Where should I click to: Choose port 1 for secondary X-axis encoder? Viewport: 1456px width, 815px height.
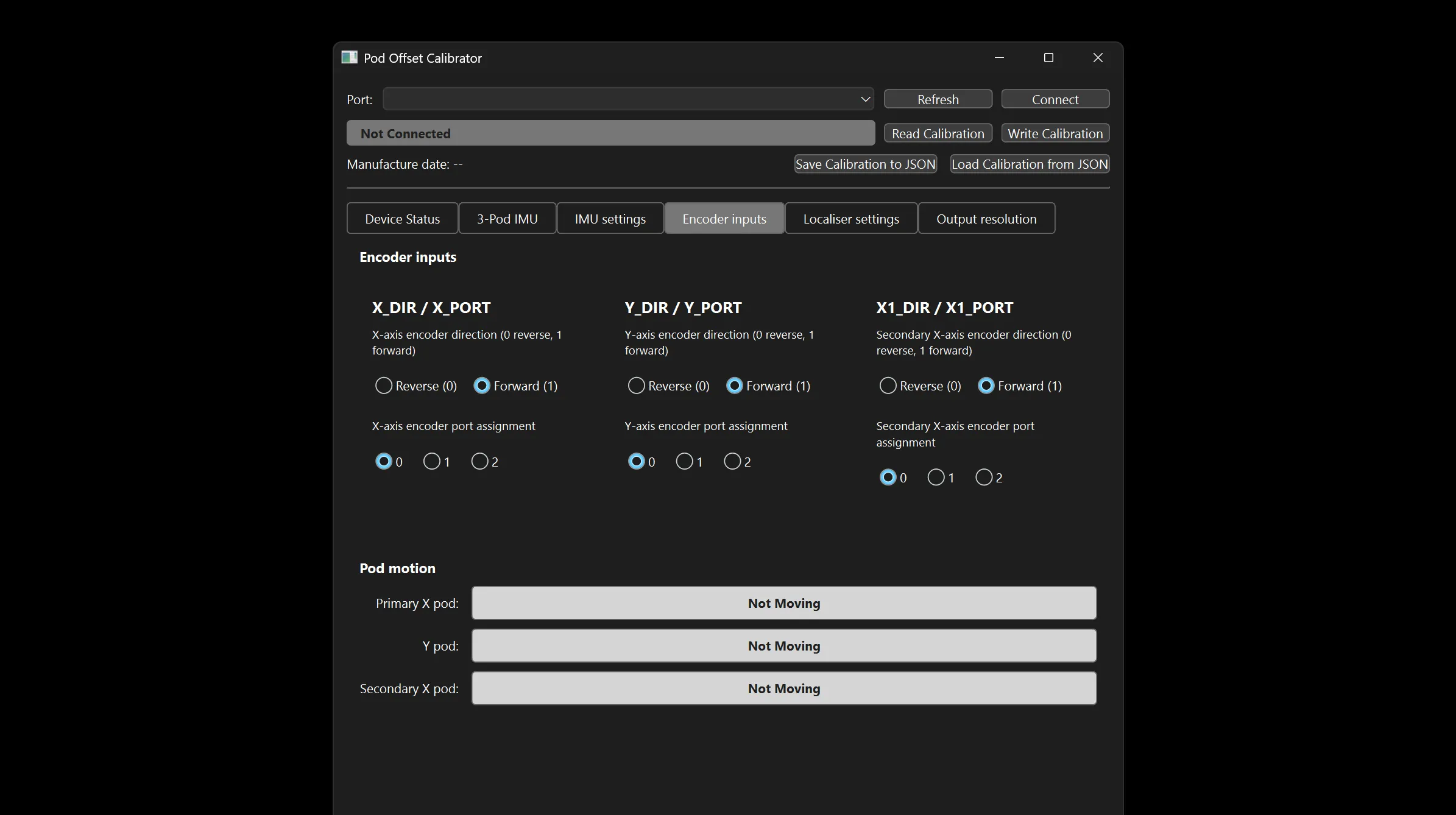(x=941, y=478)
